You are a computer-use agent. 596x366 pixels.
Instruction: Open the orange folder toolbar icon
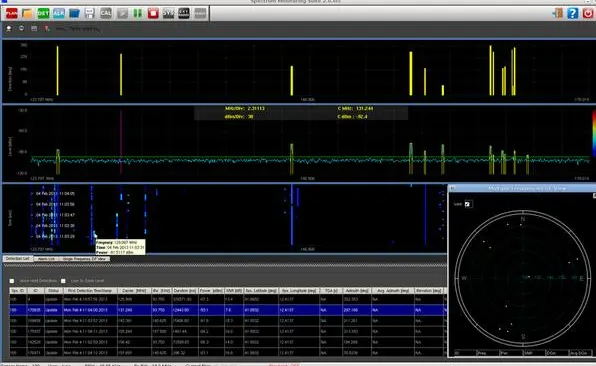pyautogui.click(x=27, y=14)
